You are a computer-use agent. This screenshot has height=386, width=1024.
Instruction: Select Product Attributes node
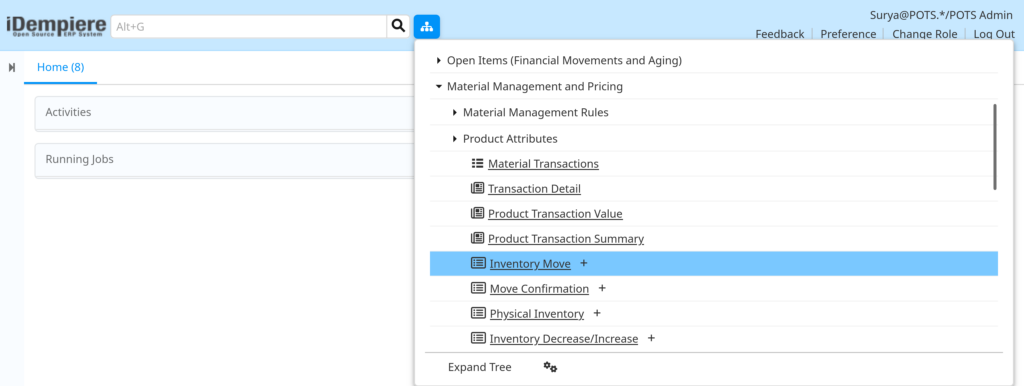510,138
